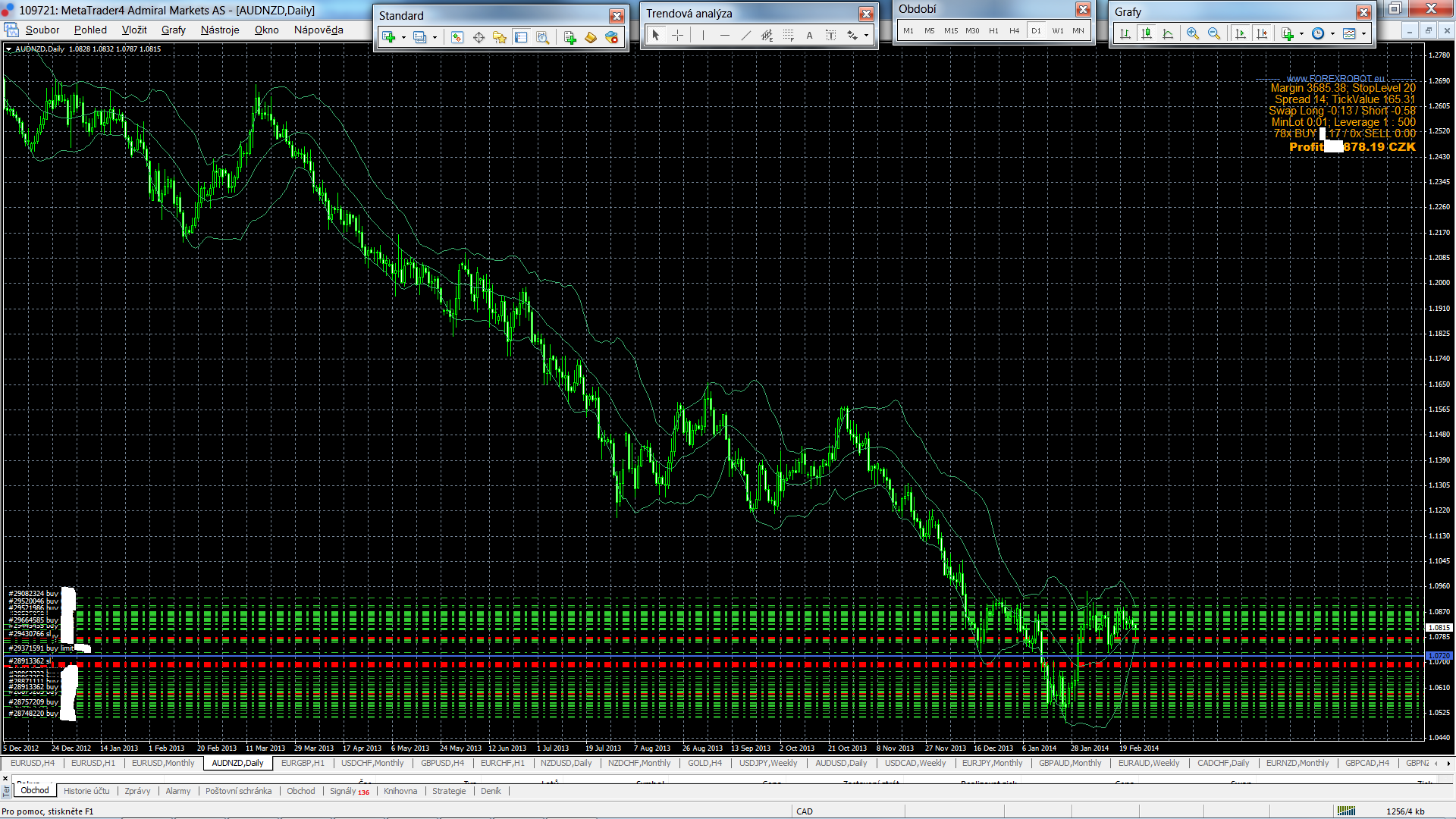The image size is (1456, 819).
Task: Expand the Periodicity clock dropdown arrow
Action: pyautogui.click(x=1332, y=34)
